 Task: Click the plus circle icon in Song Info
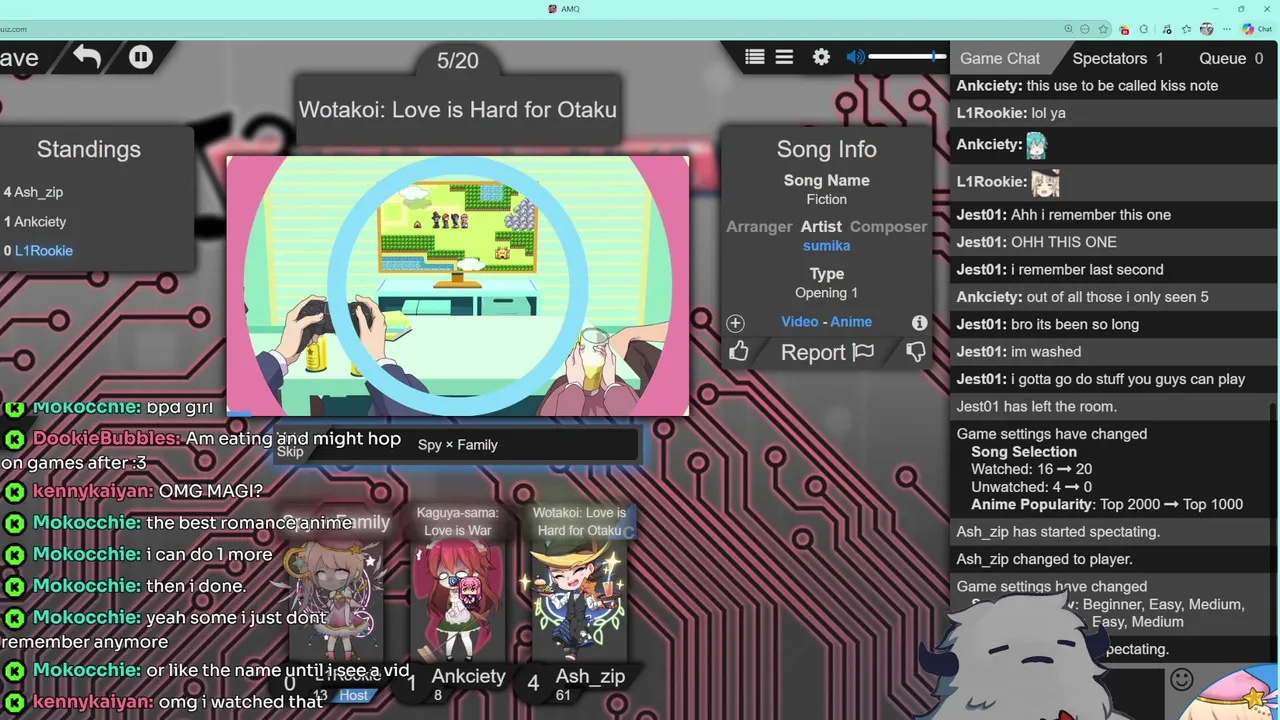pyautogui.click(x=735, y=323)
